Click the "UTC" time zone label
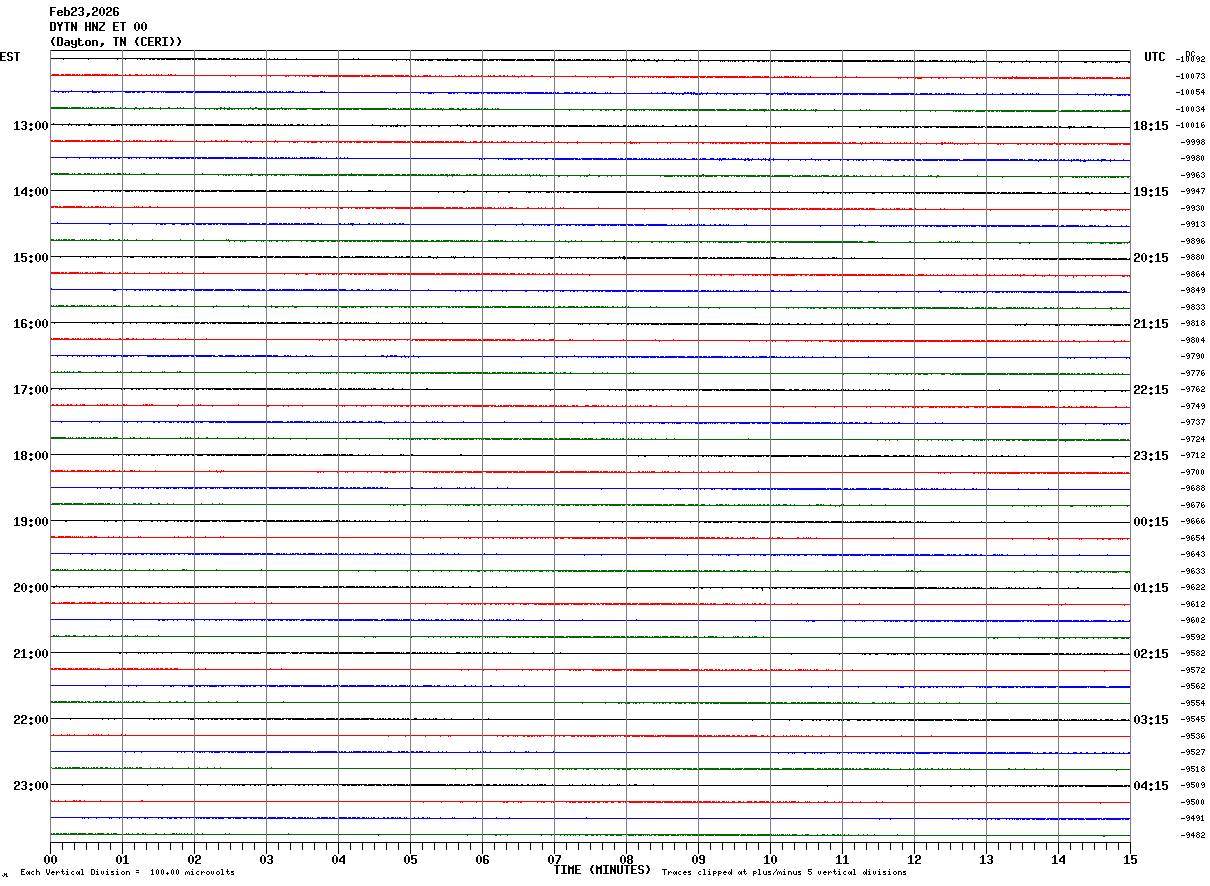 coord(1155,57)
